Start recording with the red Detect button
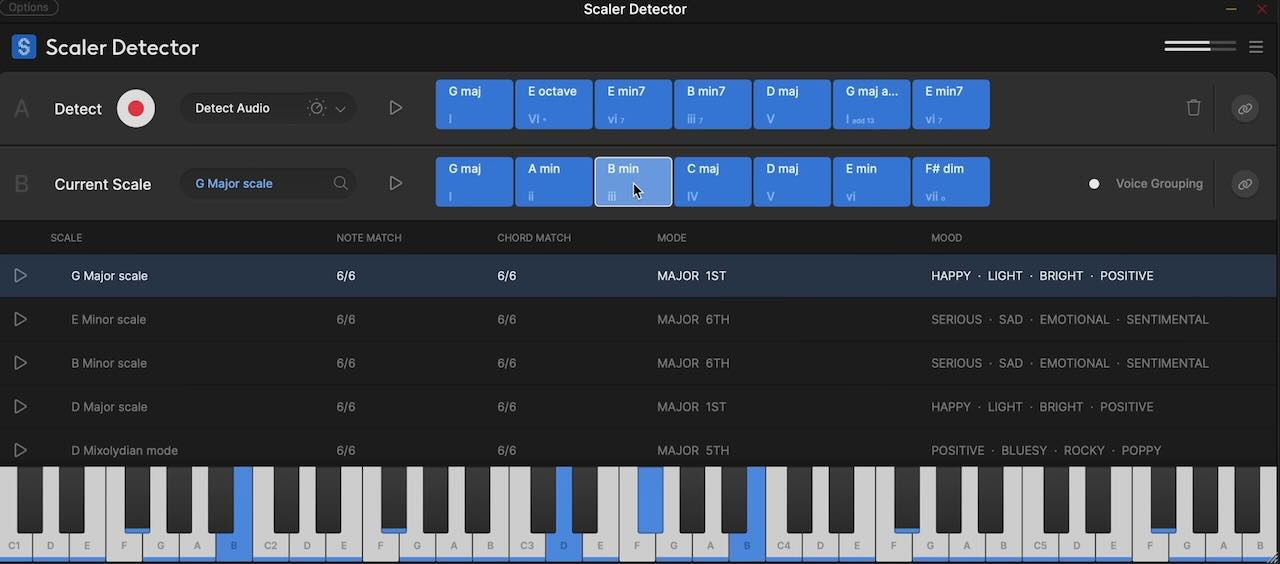The image size is (1280, 564). click(x=136, y=108)
